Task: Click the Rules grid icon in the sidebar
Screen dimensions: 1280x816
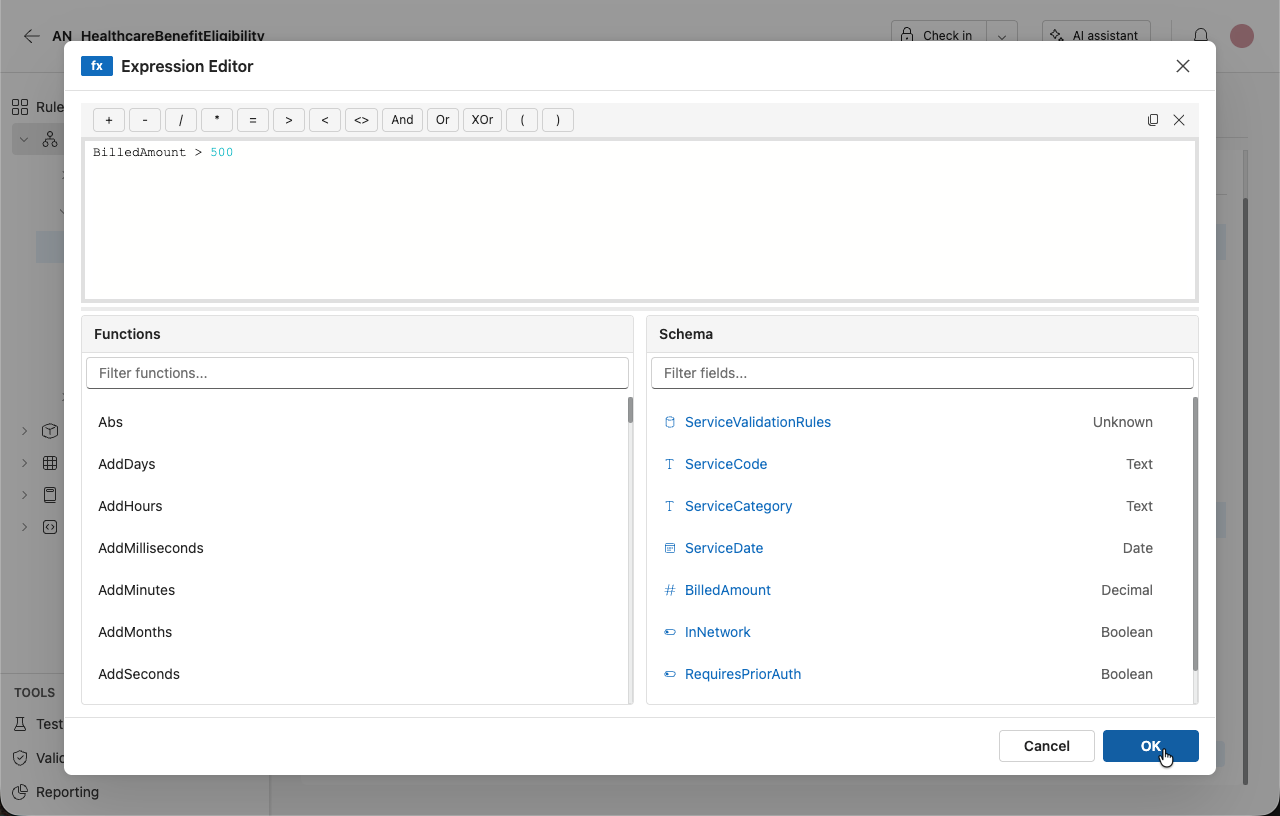Action: pyautogui.click(x=20, y=107)
